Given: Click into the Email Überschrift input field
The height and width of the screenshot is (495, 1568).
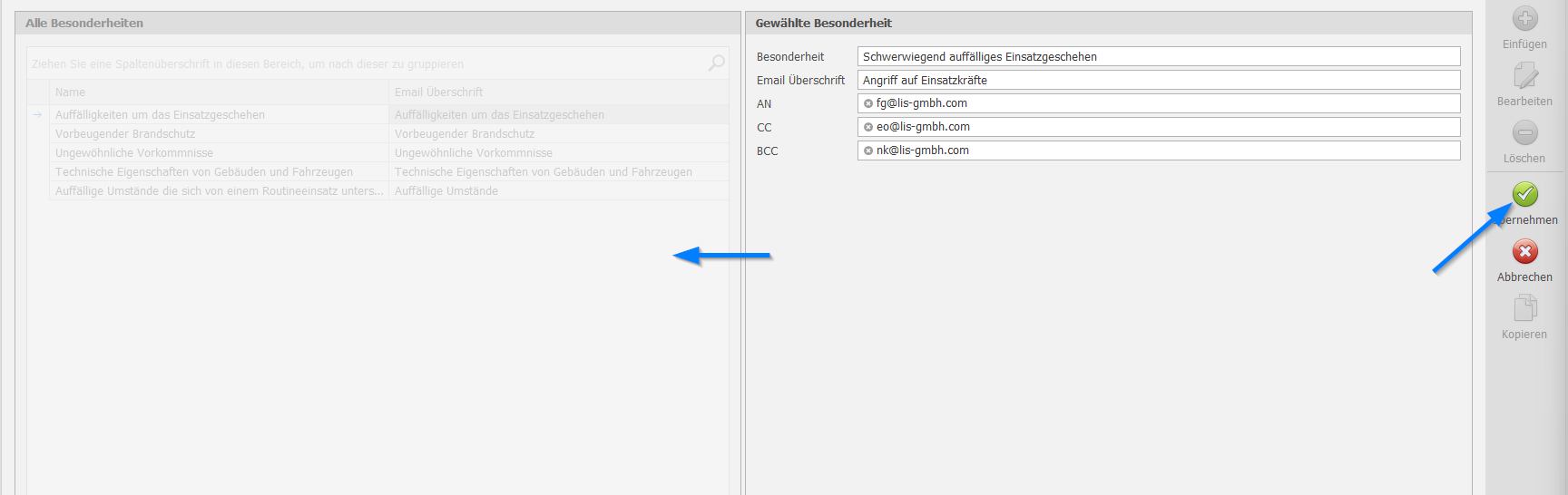Looking at the screenshot, I should pos(1158,80).
